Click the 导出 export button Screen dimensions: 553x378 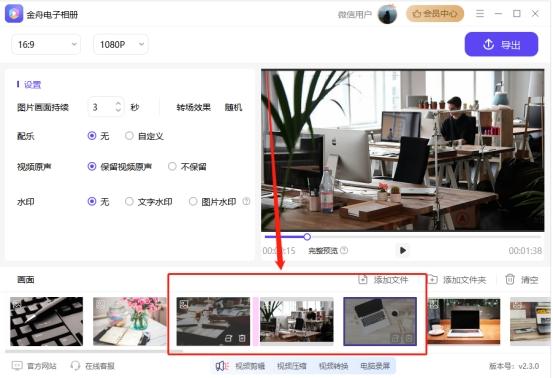tap(502, 44)
